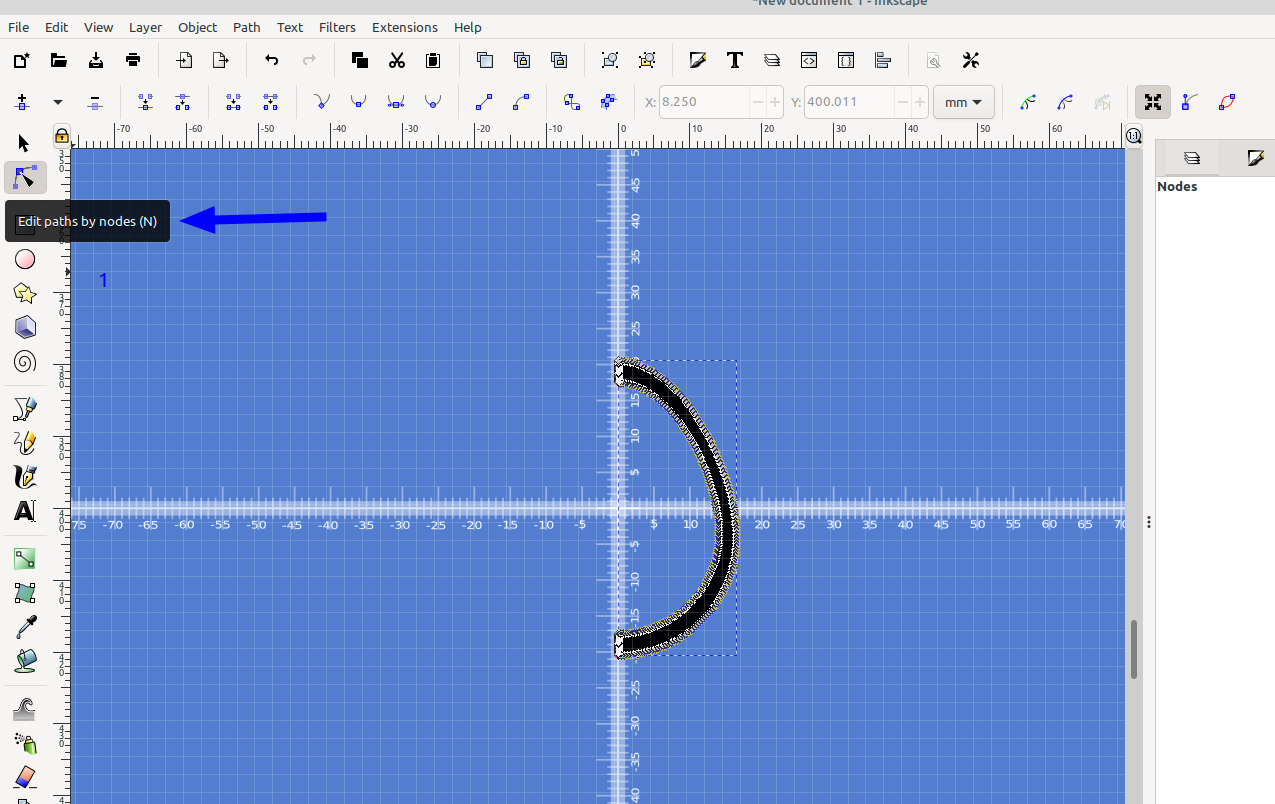The image size is (1275, 804).
Task: Toggle show transformation handles
Action: pos(1153,102)
